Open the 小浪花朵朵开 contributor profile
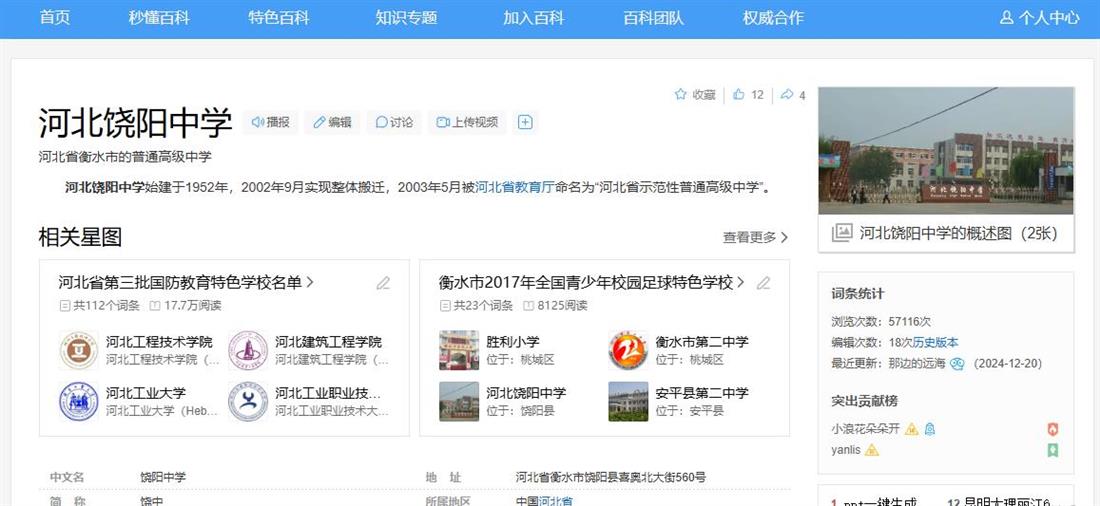 866,429
